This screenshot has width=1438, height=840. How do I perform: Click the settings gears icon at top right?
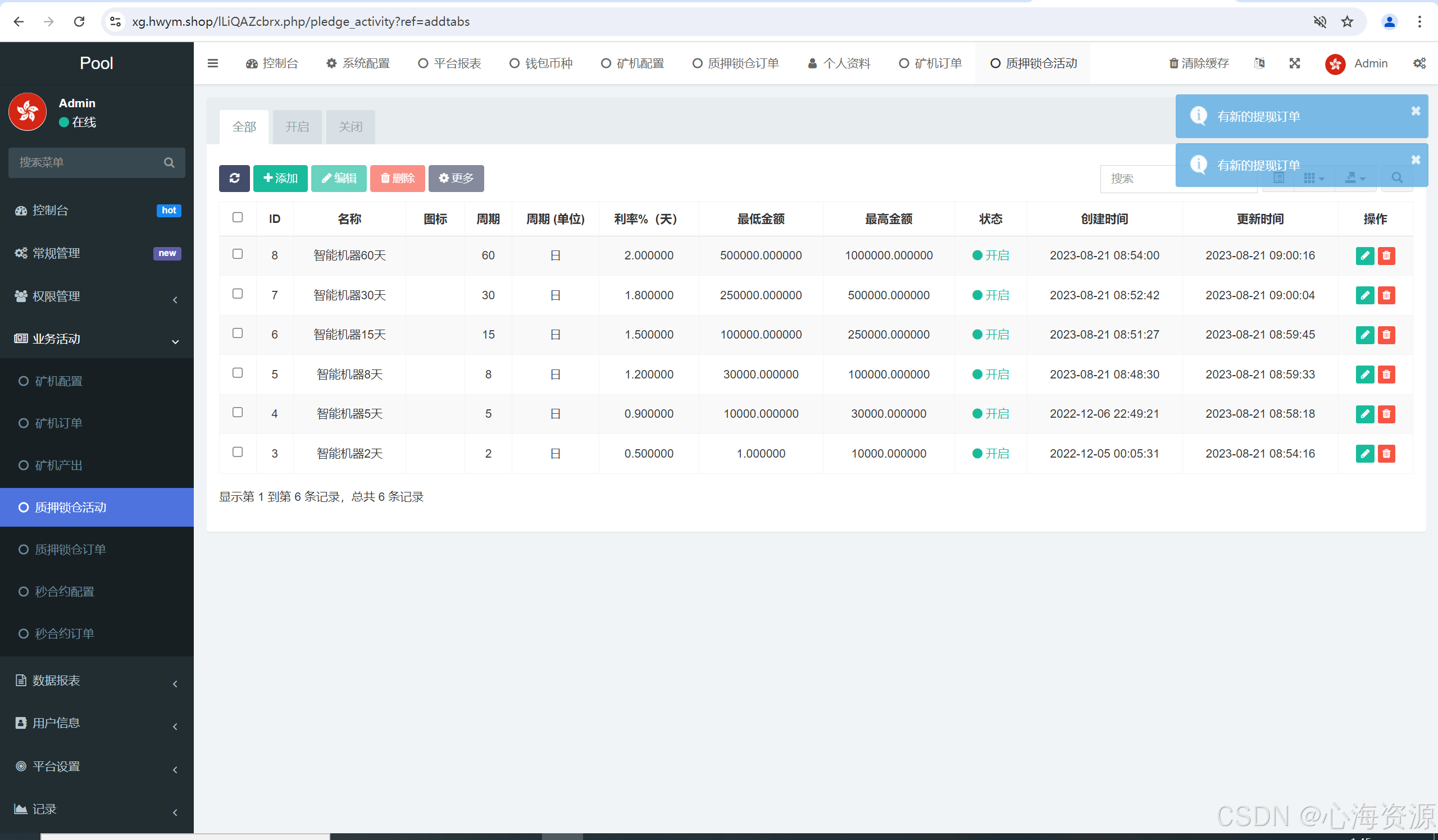pos(1419,63)
